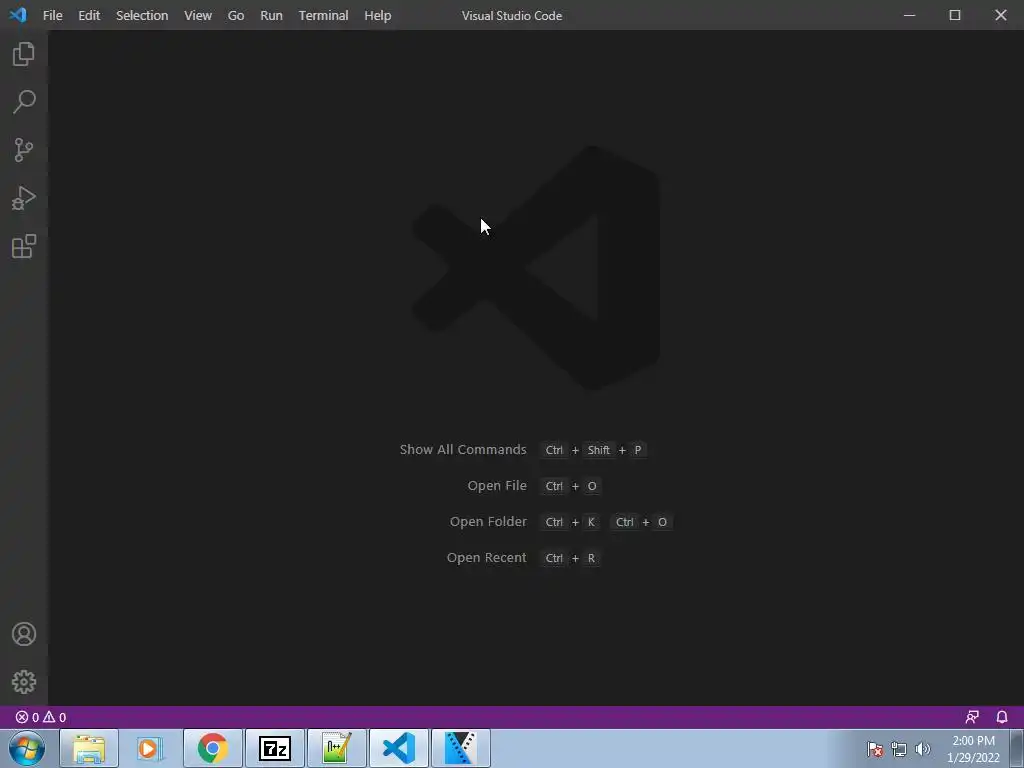Viewport: 1024px width, 768px height.
Task: Open the Manage gear icon
Action: 24,682
